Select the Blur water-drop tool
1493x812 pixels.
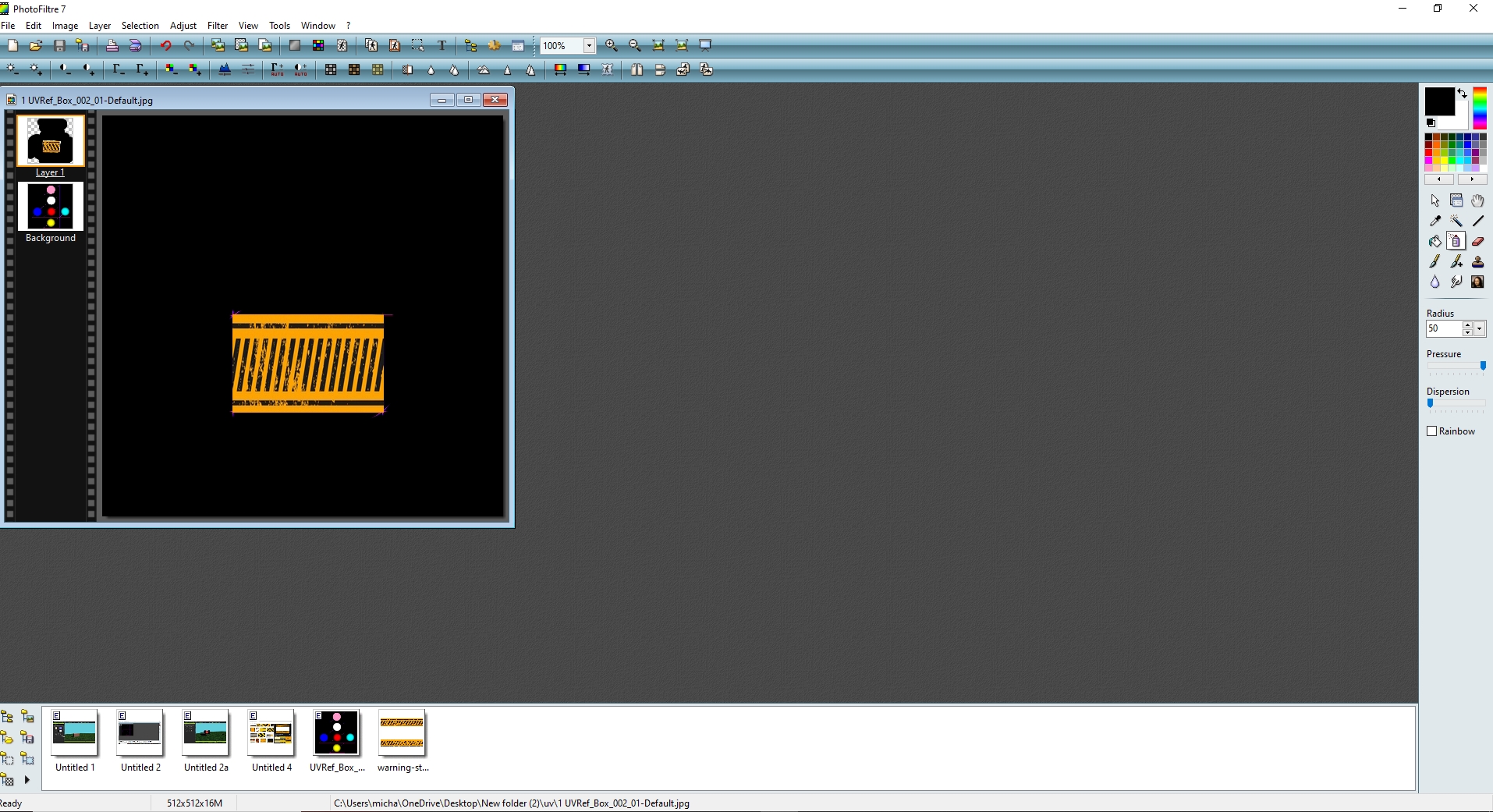click(x=1435, y=282)
